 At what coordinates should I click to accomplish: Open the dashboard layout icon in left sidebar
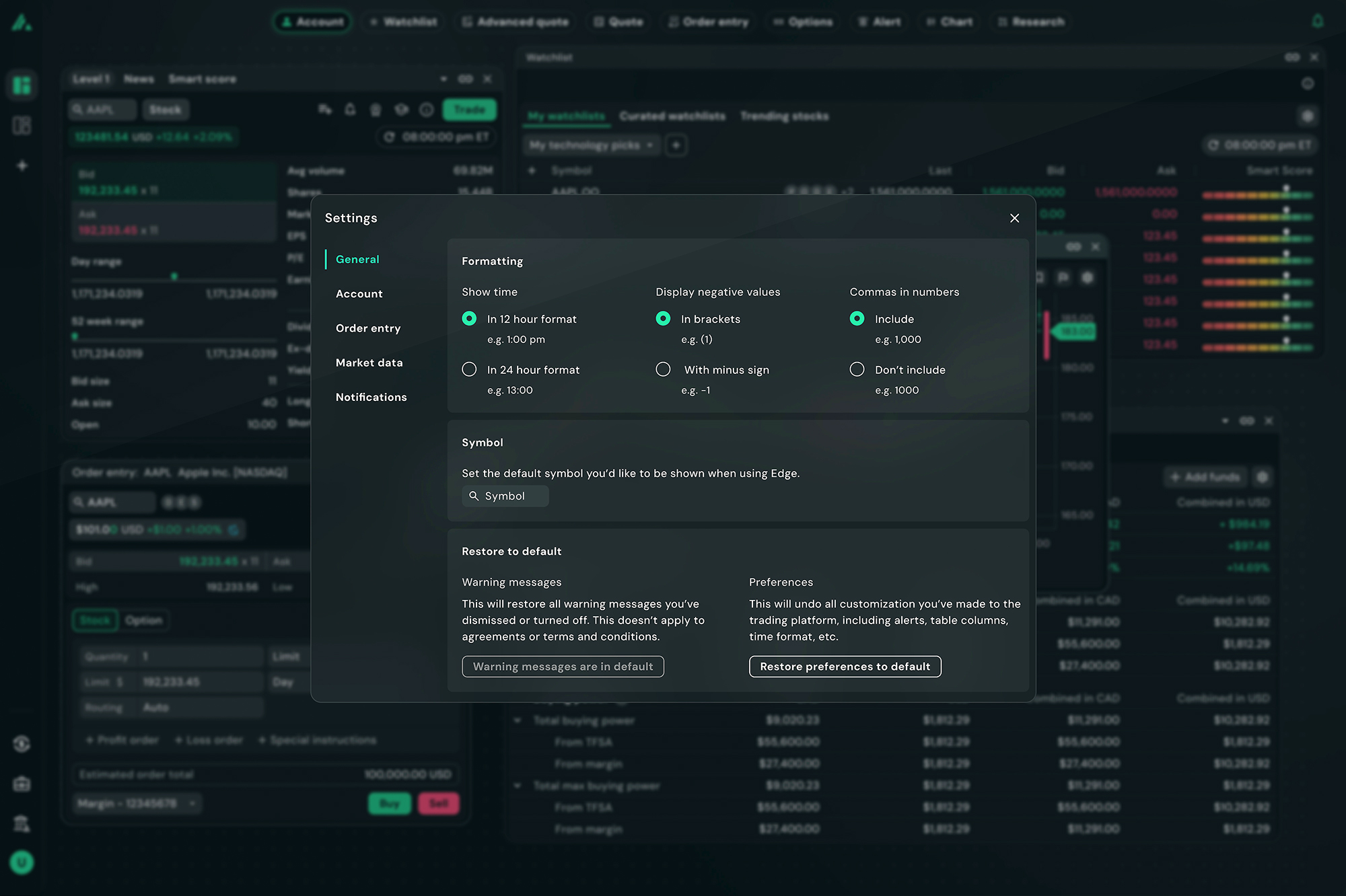tap(22, 85)
